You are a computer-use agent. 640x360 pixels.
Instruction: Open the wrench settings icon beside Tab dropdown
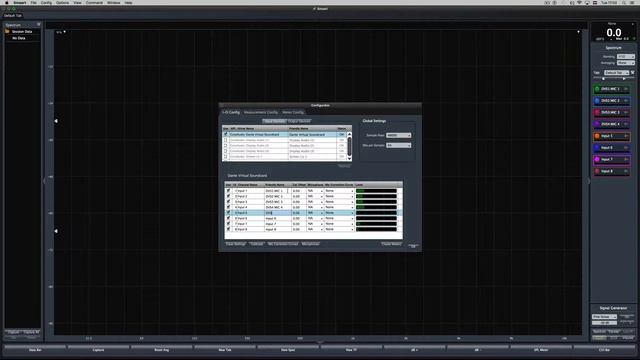633,73
